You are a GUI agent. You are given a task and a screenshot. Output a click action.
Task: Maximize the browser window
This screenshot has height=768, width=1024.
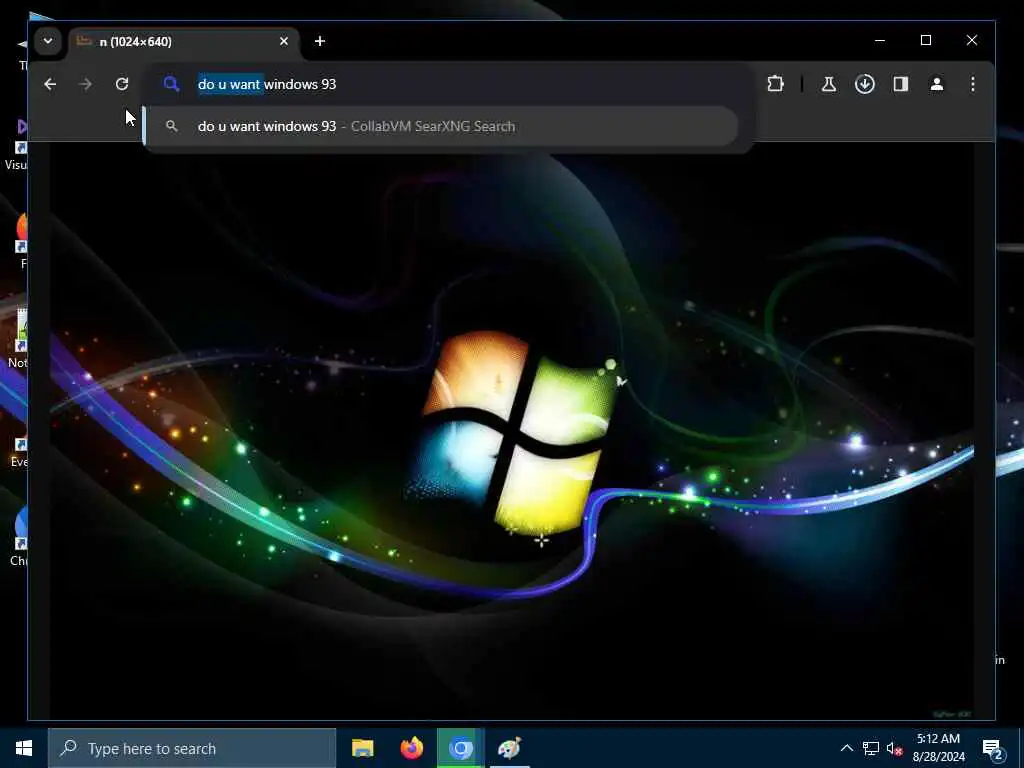pyautogui.click(x=925, y=40)
